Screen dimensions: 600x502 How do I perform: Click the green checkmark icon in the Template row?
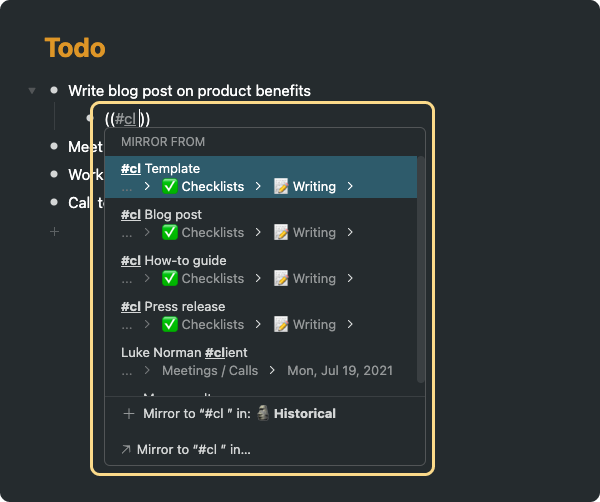coord(170,186)
